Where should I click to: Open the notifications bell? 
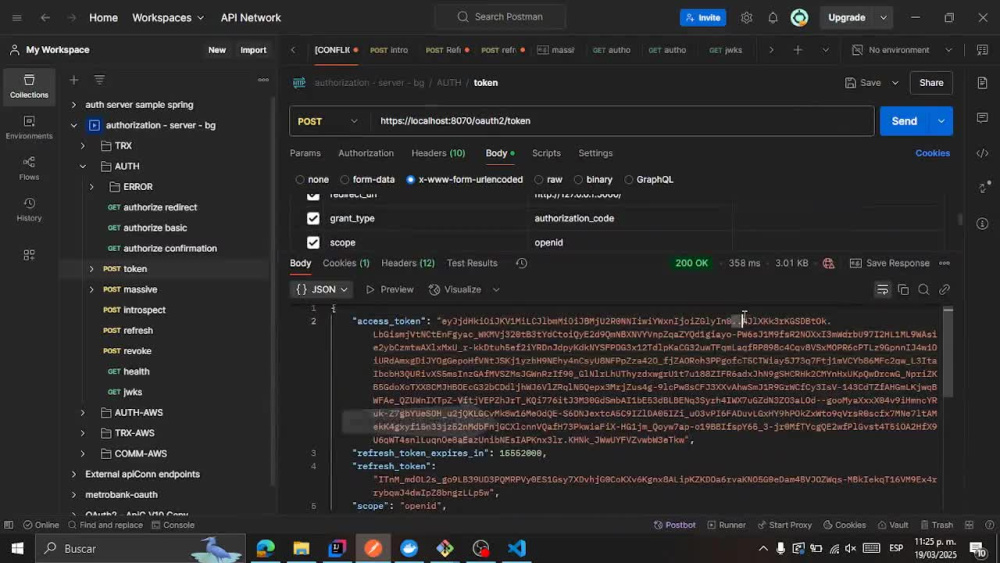pyautogui.click(x=772, y=18)
